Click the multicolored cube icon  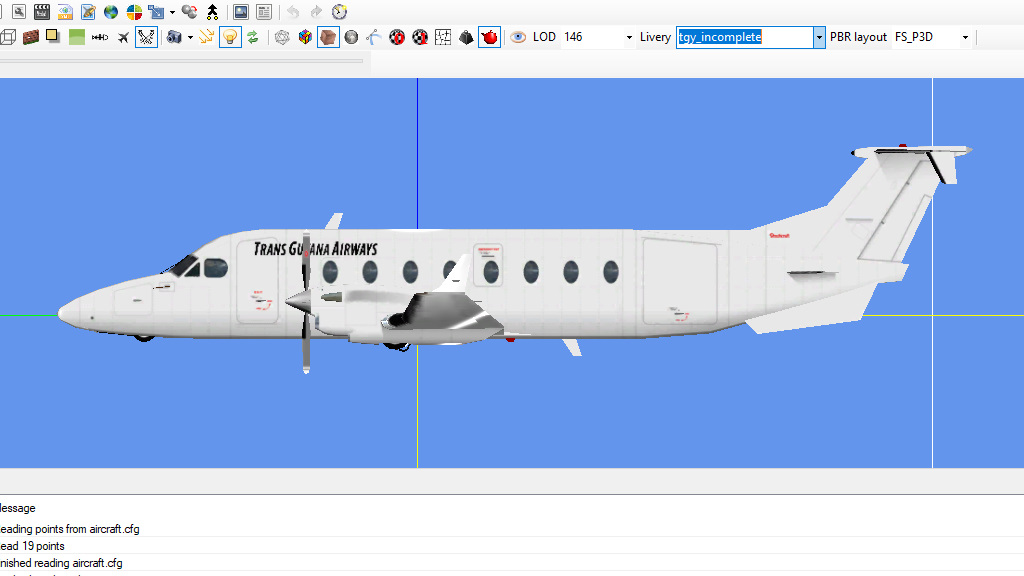(305, 37)
